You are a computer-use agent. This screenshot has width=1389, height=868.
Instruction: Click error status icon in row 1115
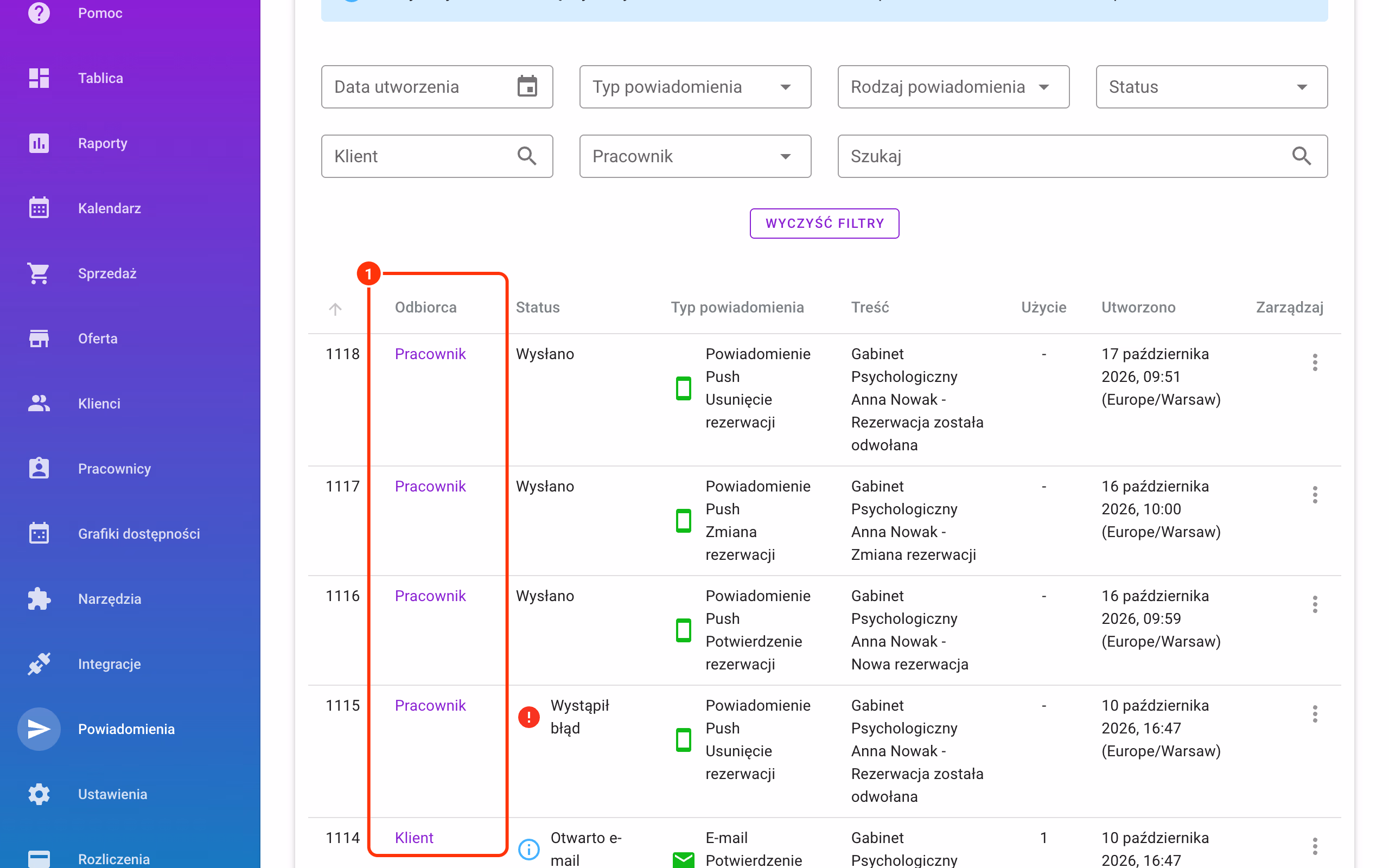point(528,717)
